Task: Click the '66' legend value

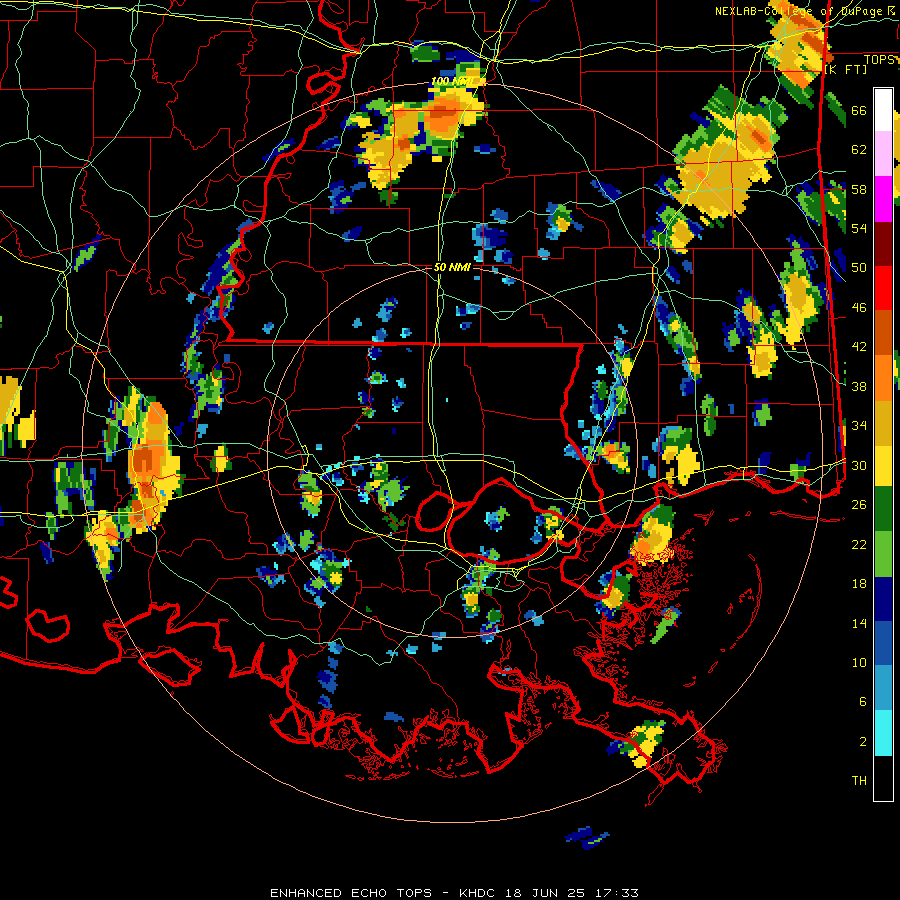Action: point(859,110)
